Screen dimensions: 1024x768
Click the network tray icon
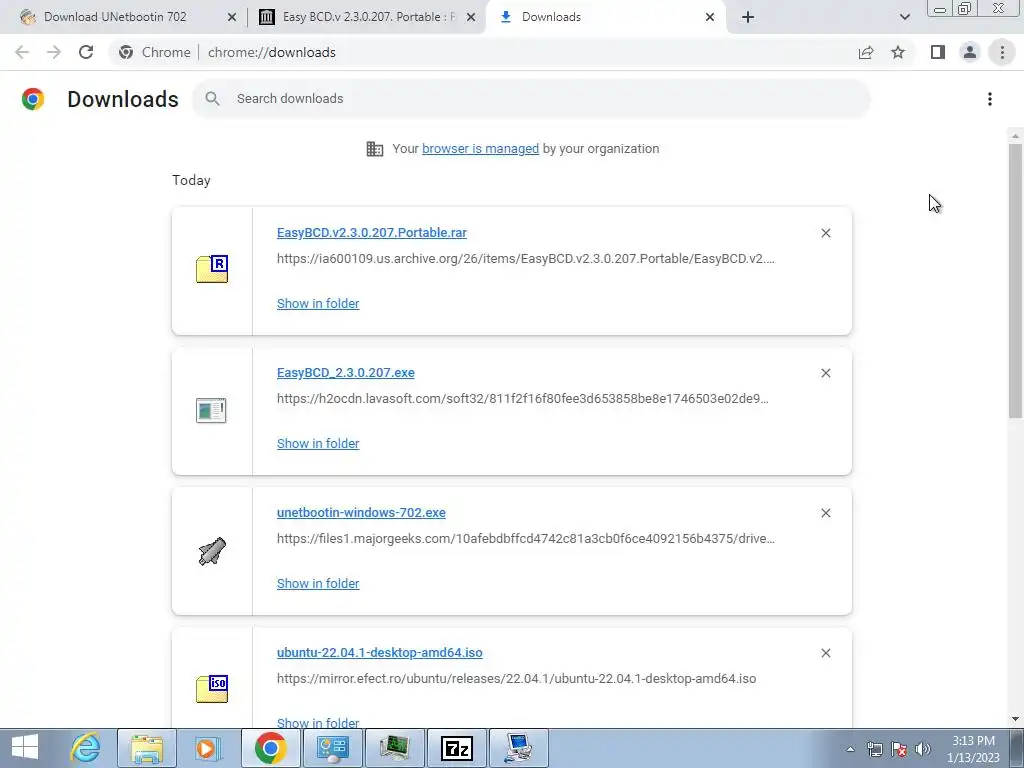(874, 748)
